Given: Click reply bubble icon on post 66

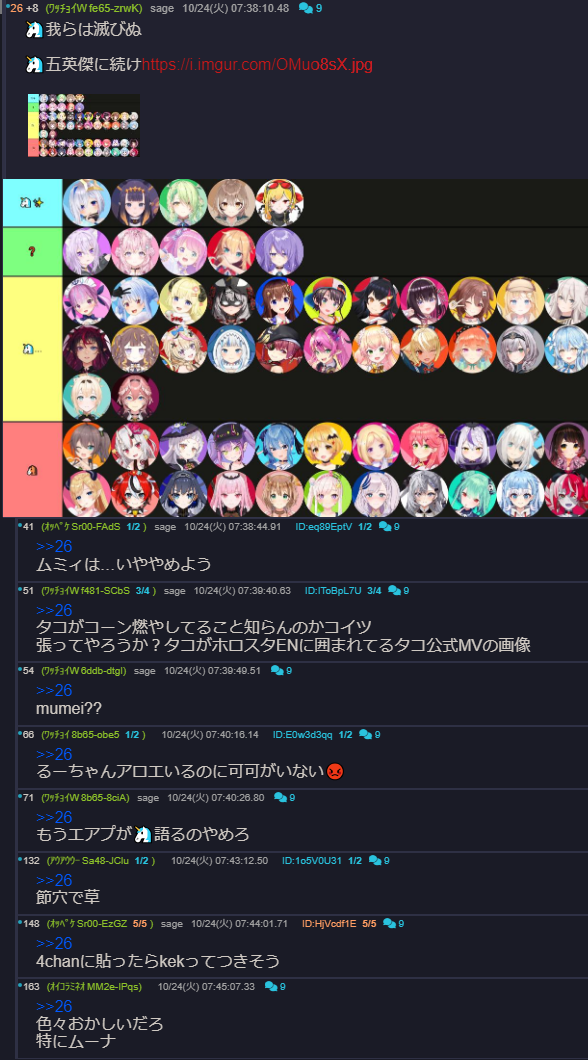Looking at the screenshot, I should pyautogui.click(x=366, y=734).
